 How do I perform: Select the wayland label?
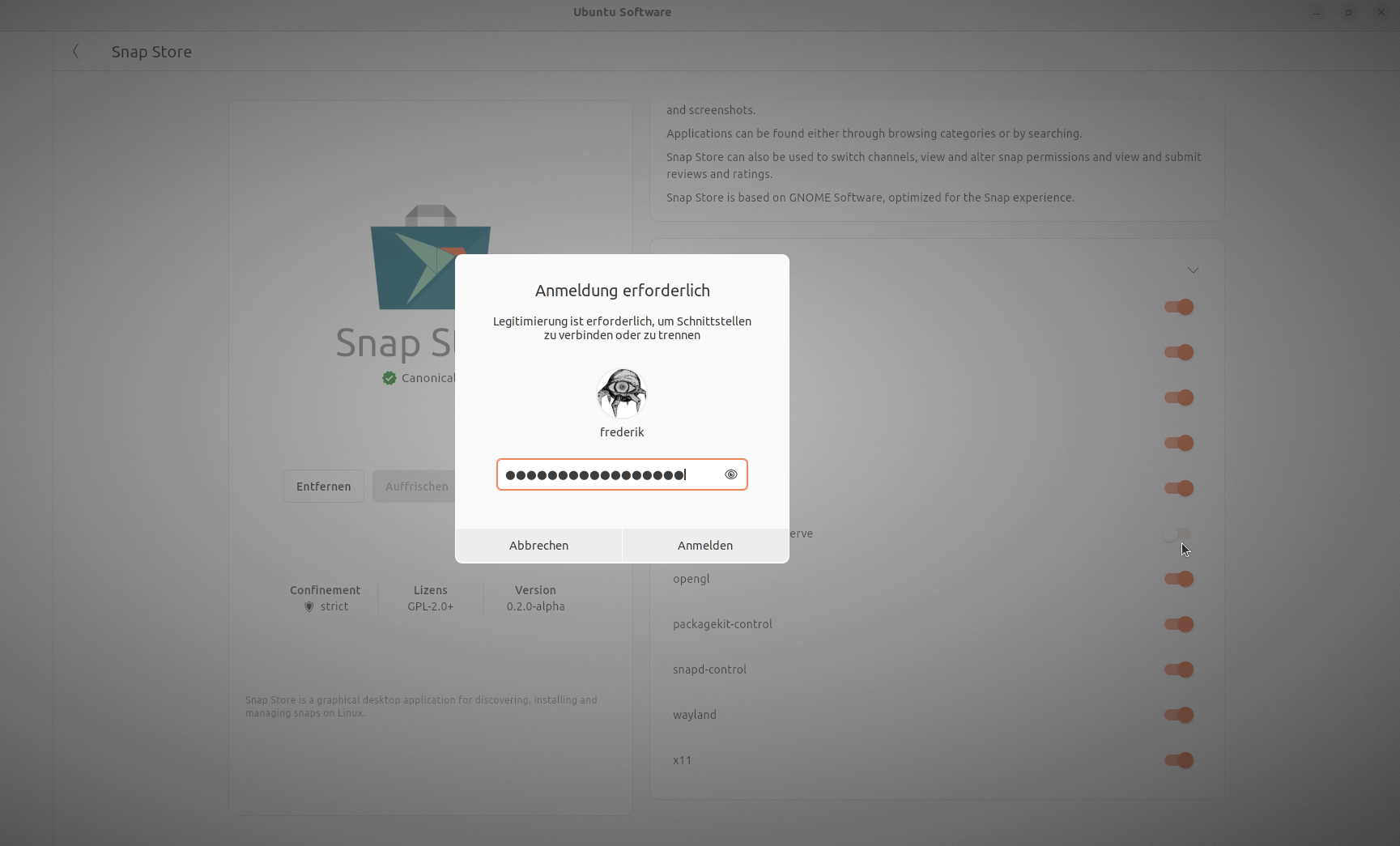tap(694, 715)
